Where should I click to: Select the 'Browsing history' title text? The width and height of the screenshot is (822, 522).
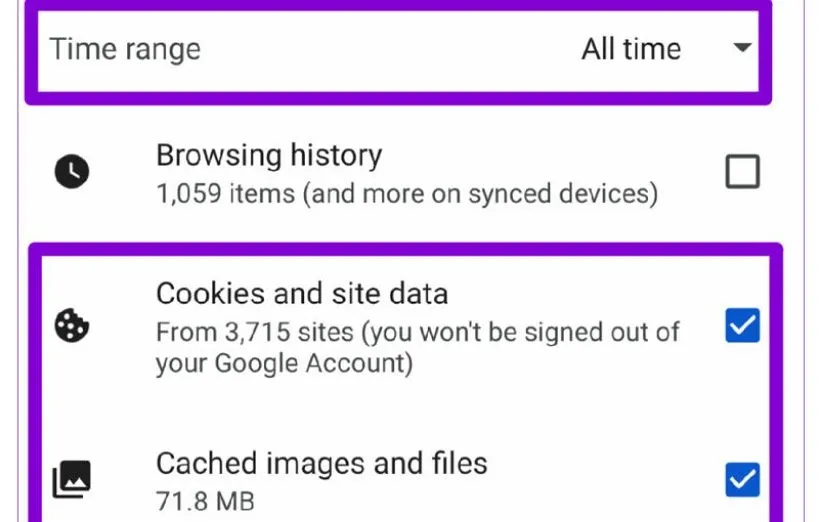[269, 155]
